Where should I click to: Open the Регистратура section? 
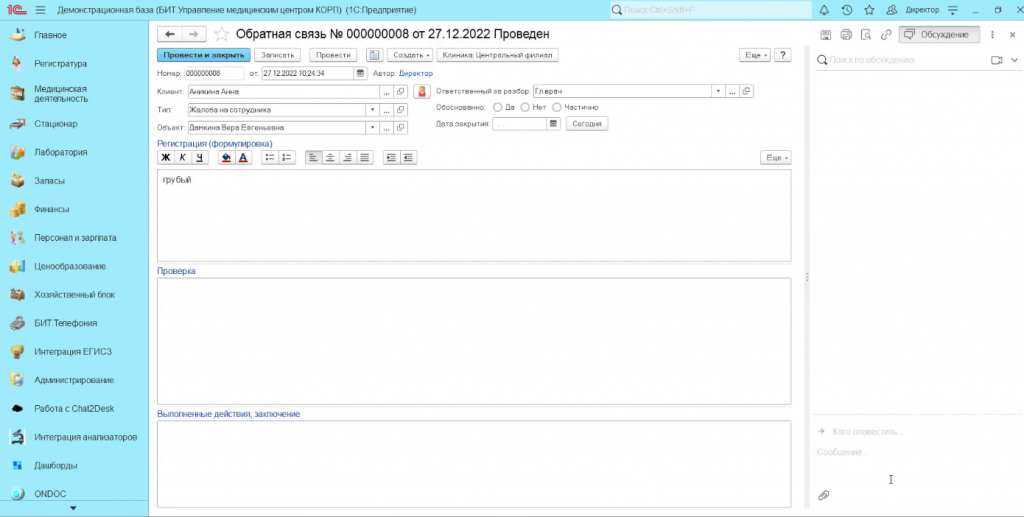(61, 63)
